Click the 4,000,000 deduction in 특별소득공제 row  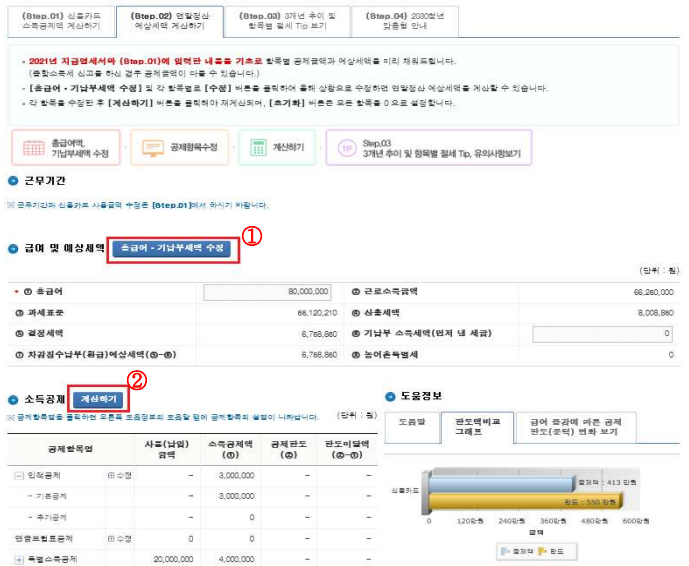pyautogui.click(x=236, y=559)
